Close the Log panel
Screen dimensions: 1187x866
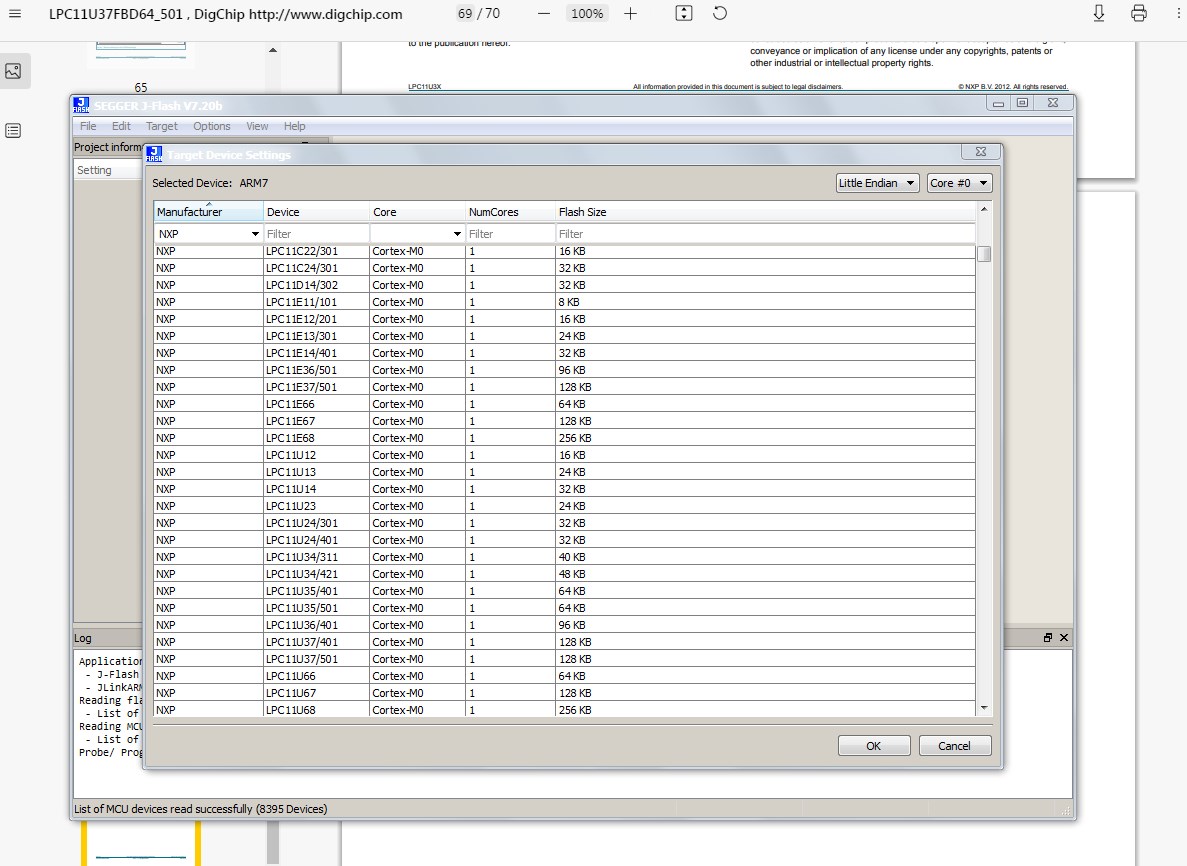(1064, 638)
